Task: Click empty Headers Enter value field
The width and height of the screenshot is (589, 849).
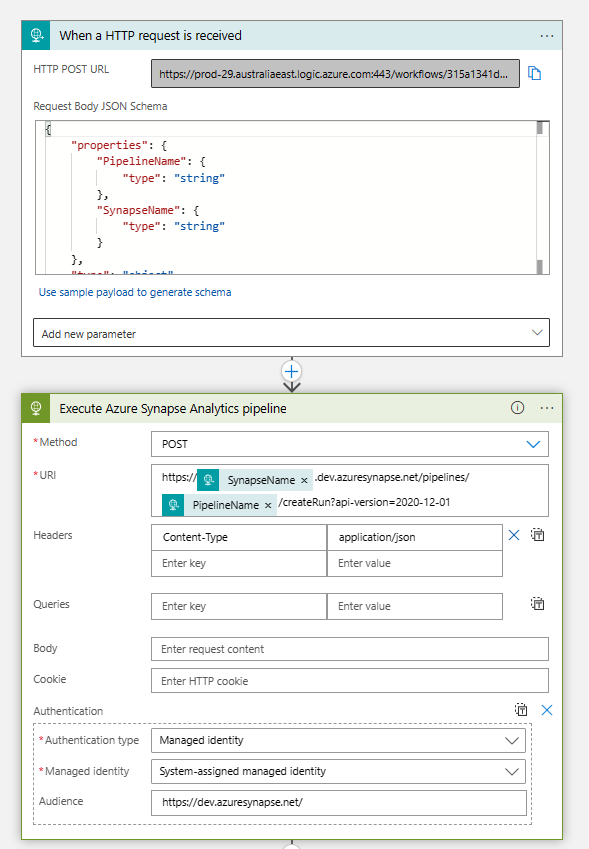Action: [x=415, y=563]
